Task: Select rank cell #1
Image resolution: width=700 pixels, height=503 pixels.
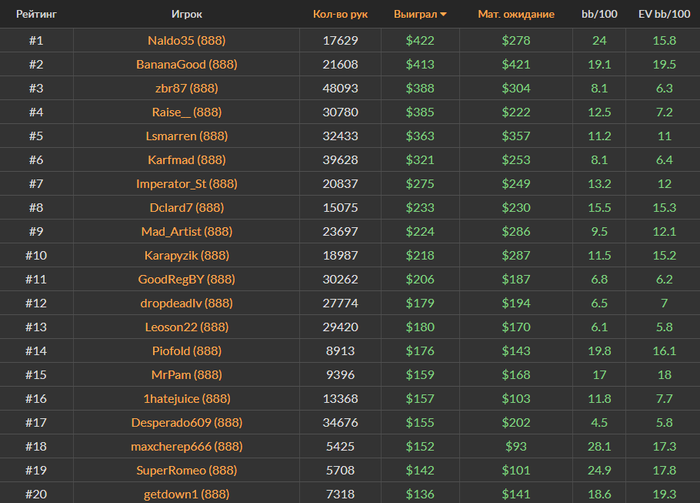Action: pos(36,41)
